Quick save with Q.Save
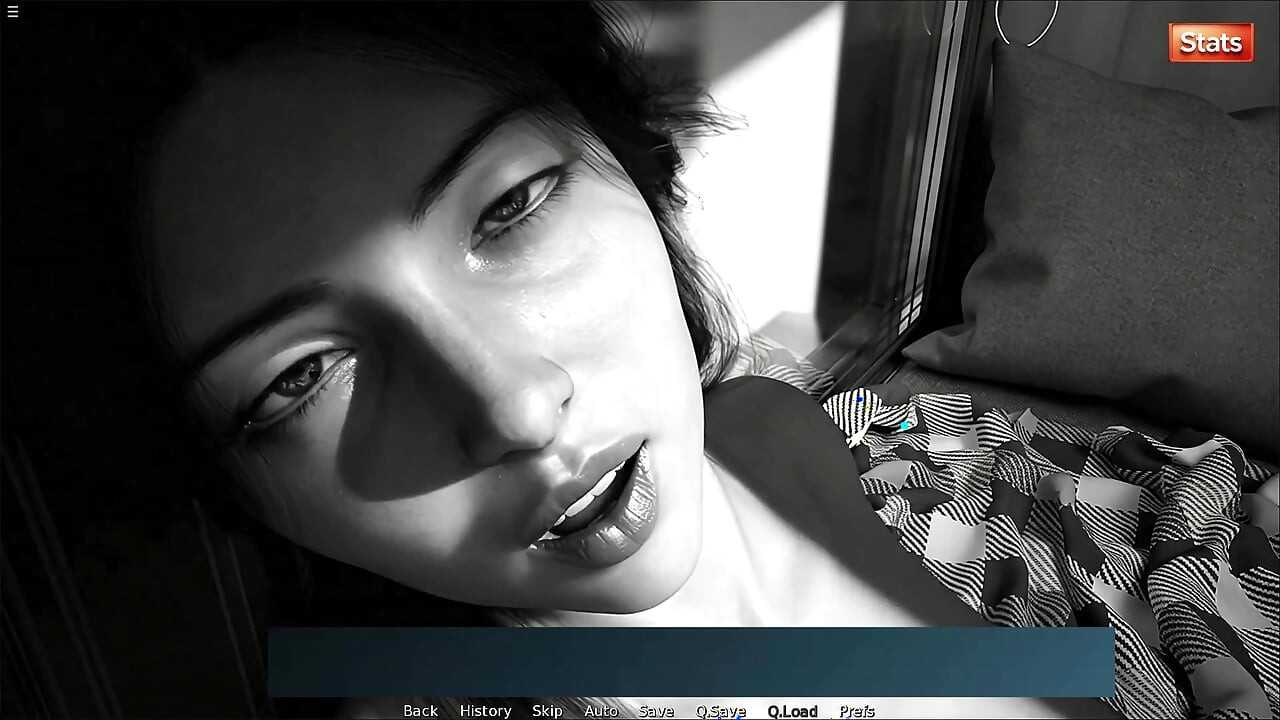Viewport: 1280px width, 720px height. pos(721,711)
